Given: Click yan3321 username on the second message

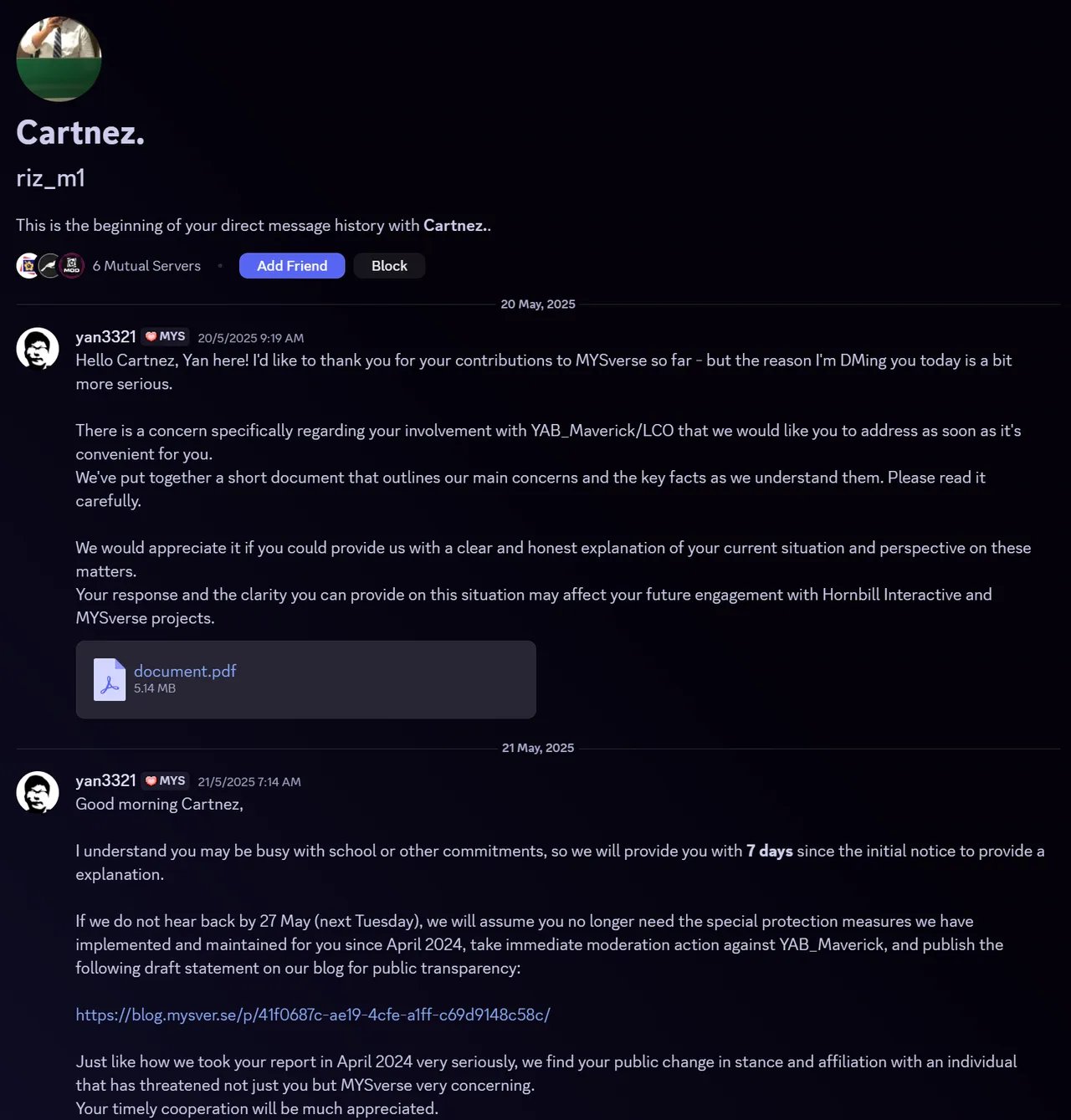Looking at the screenshot, I should pyautogui.click(x=105, y=780).
